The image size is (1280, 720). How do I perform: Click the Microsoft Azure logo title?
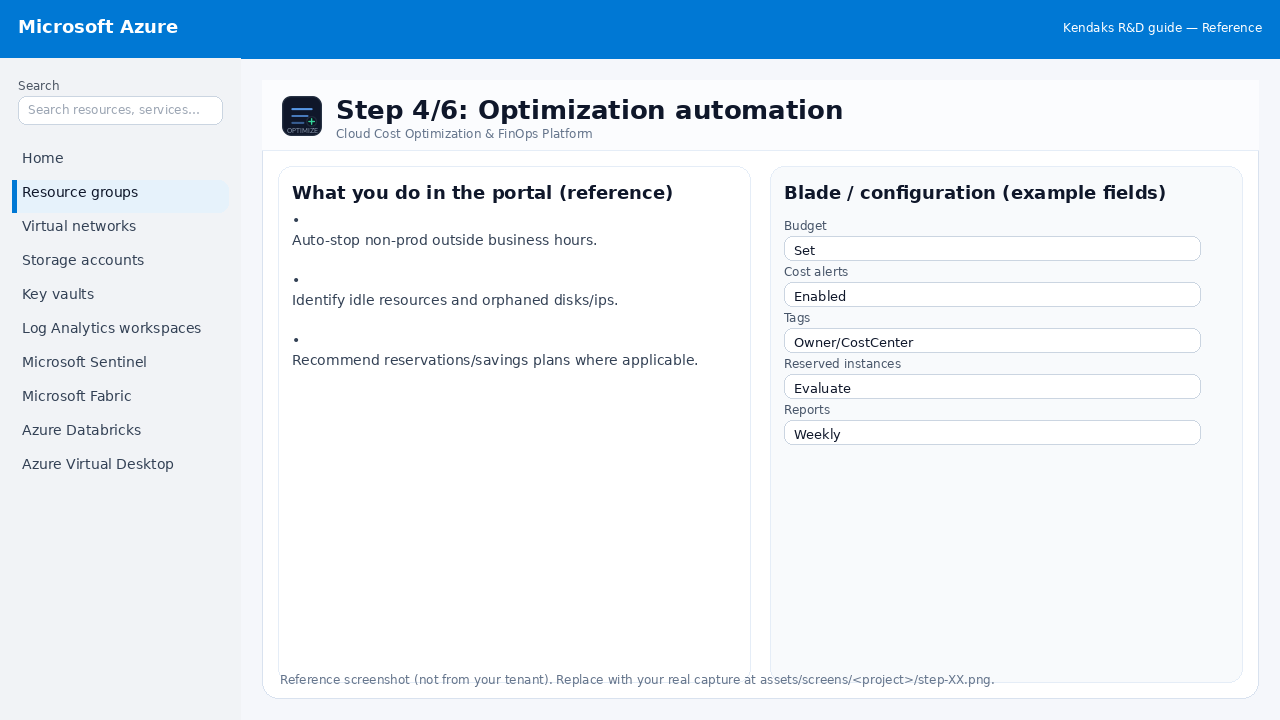pyautogui.click(x=98, y=27)
